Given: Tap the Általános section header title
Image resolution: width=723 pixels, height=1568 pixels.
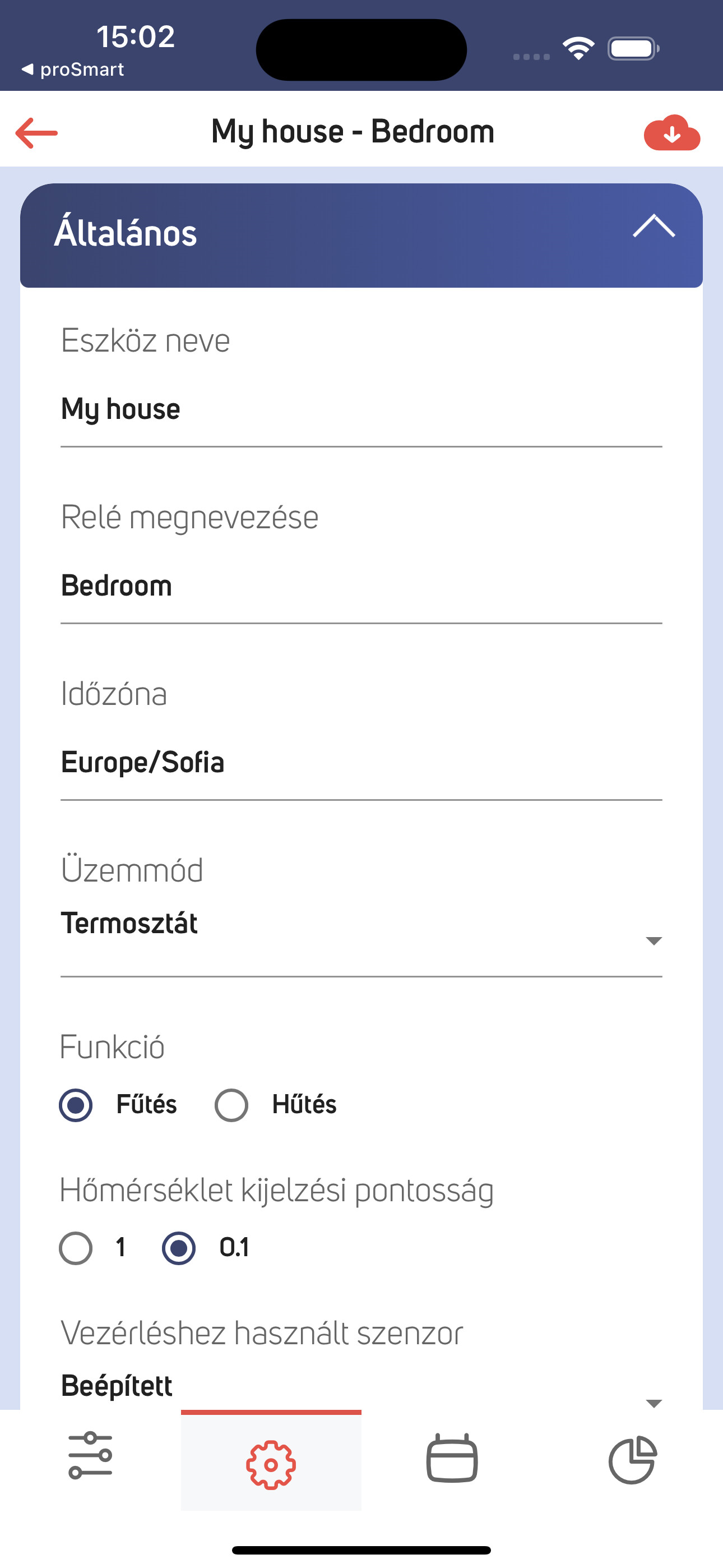Looking at the screenshot, I should (126, 234).
